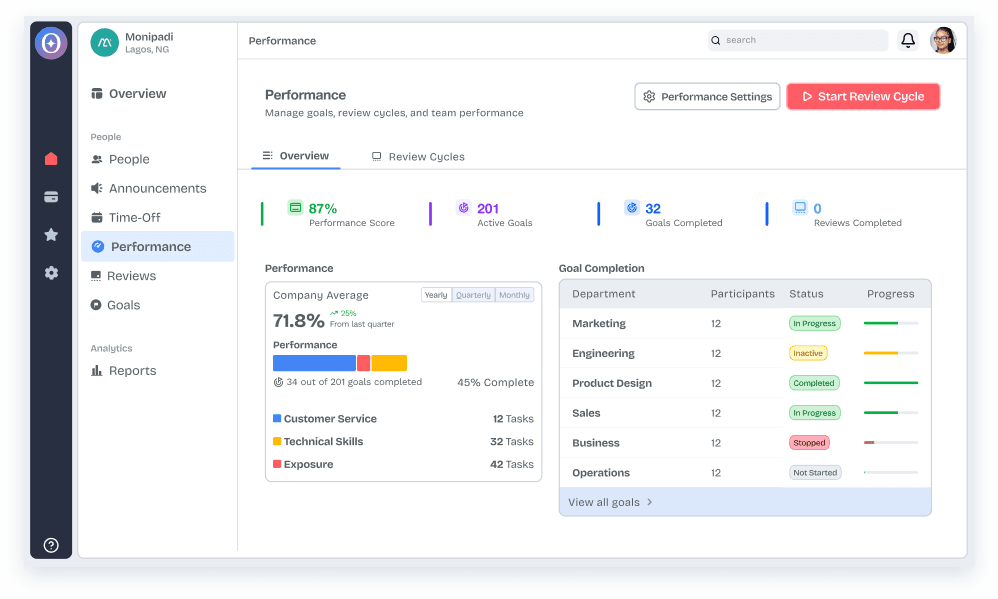Click the Customer Service blue swatch
This screenshot has height=599, width=998.
[277, 418]
